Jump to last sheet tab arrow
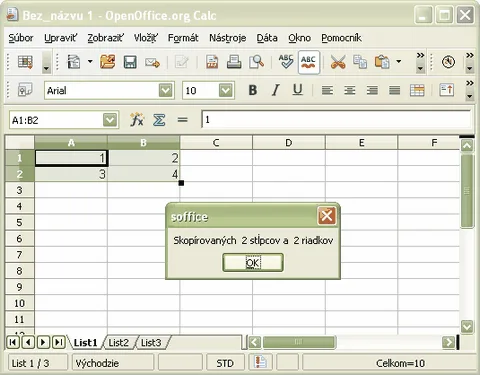This screenshot has height=375, width=480. click(x=59, y=342)
